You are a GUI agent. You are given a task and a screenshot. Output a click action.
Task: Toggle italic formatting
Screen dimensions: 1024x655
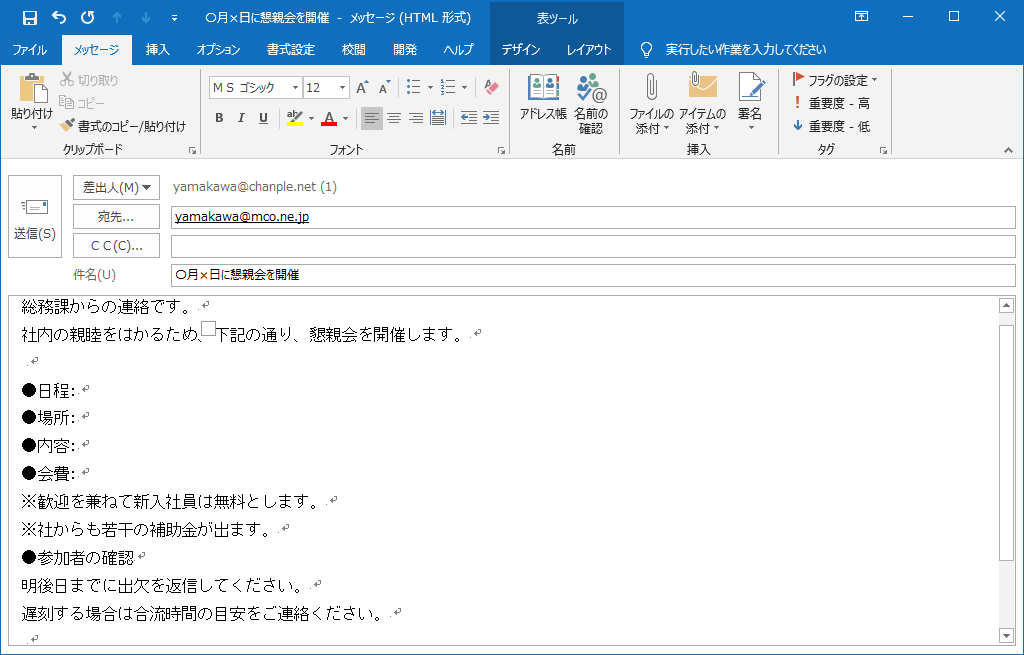(241, 118)
